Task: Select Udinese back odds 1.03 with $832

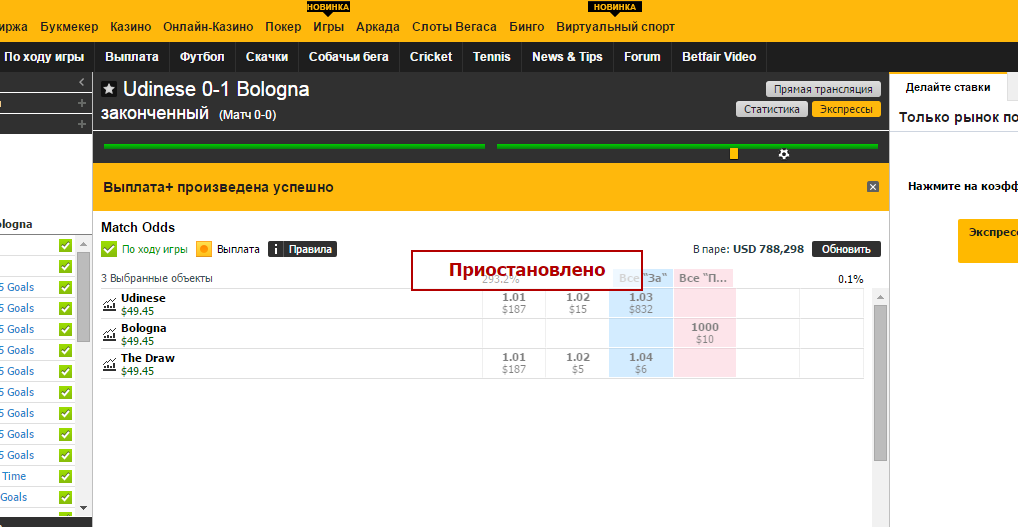Action: point(641,303)
